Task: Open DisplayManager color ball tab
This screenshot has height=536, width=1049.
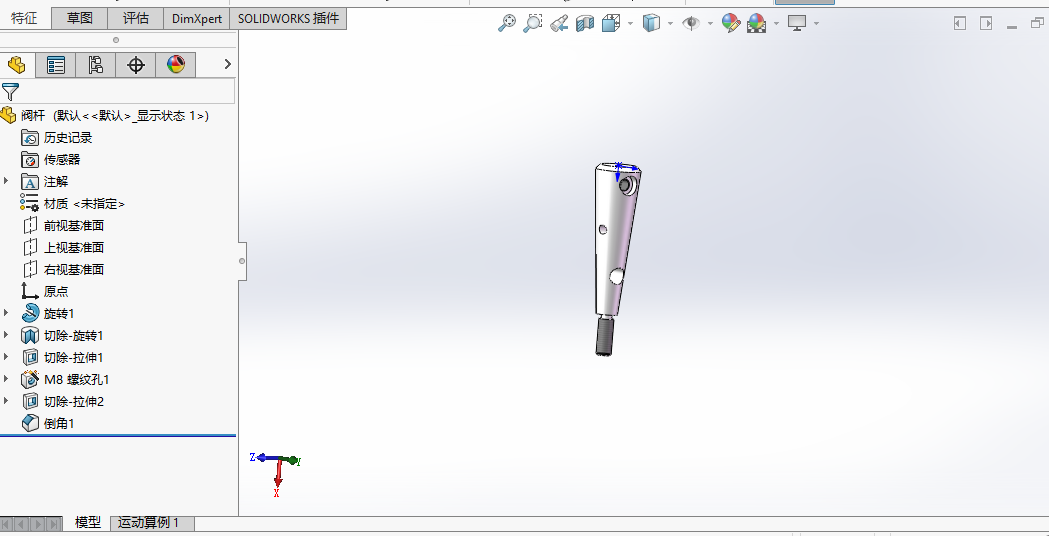Action: pos(176,65)
